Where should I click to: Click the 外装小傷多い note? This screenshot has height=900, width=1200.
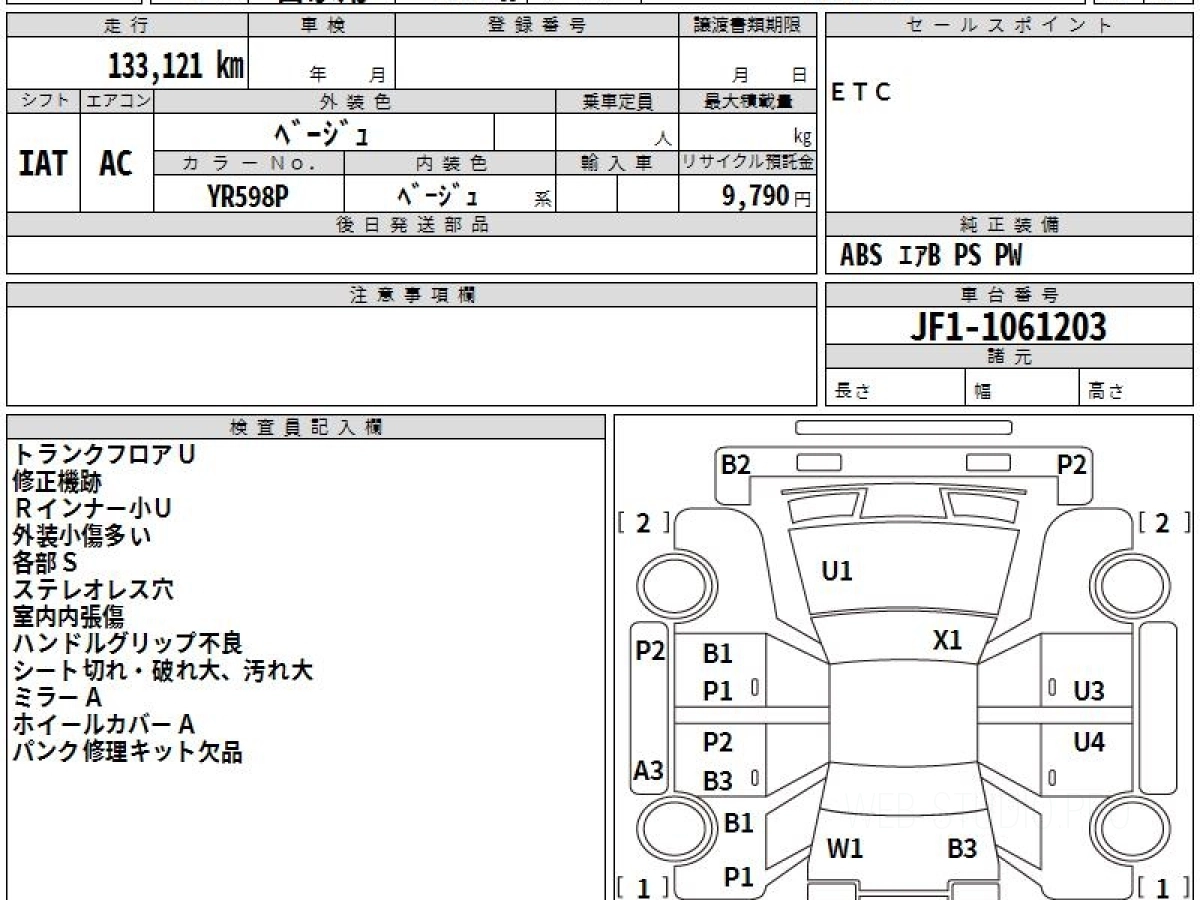click(82, 535)
